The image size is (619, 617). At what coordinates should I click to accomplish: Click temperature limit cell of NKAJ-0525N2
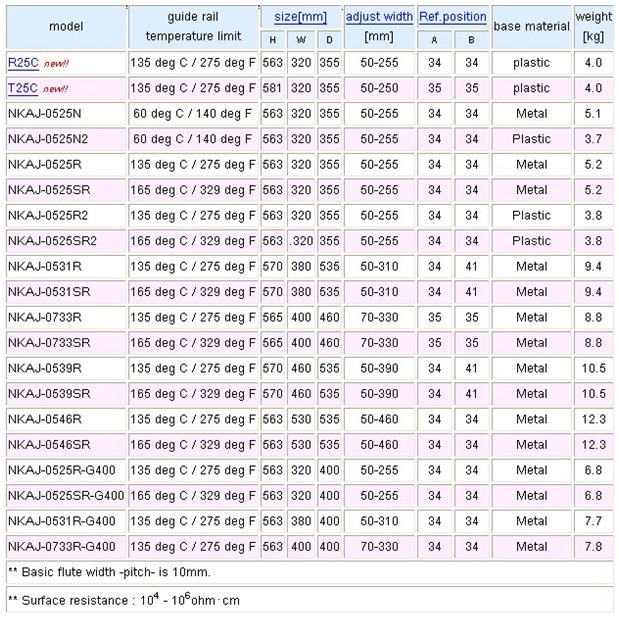tap(193, 139)
